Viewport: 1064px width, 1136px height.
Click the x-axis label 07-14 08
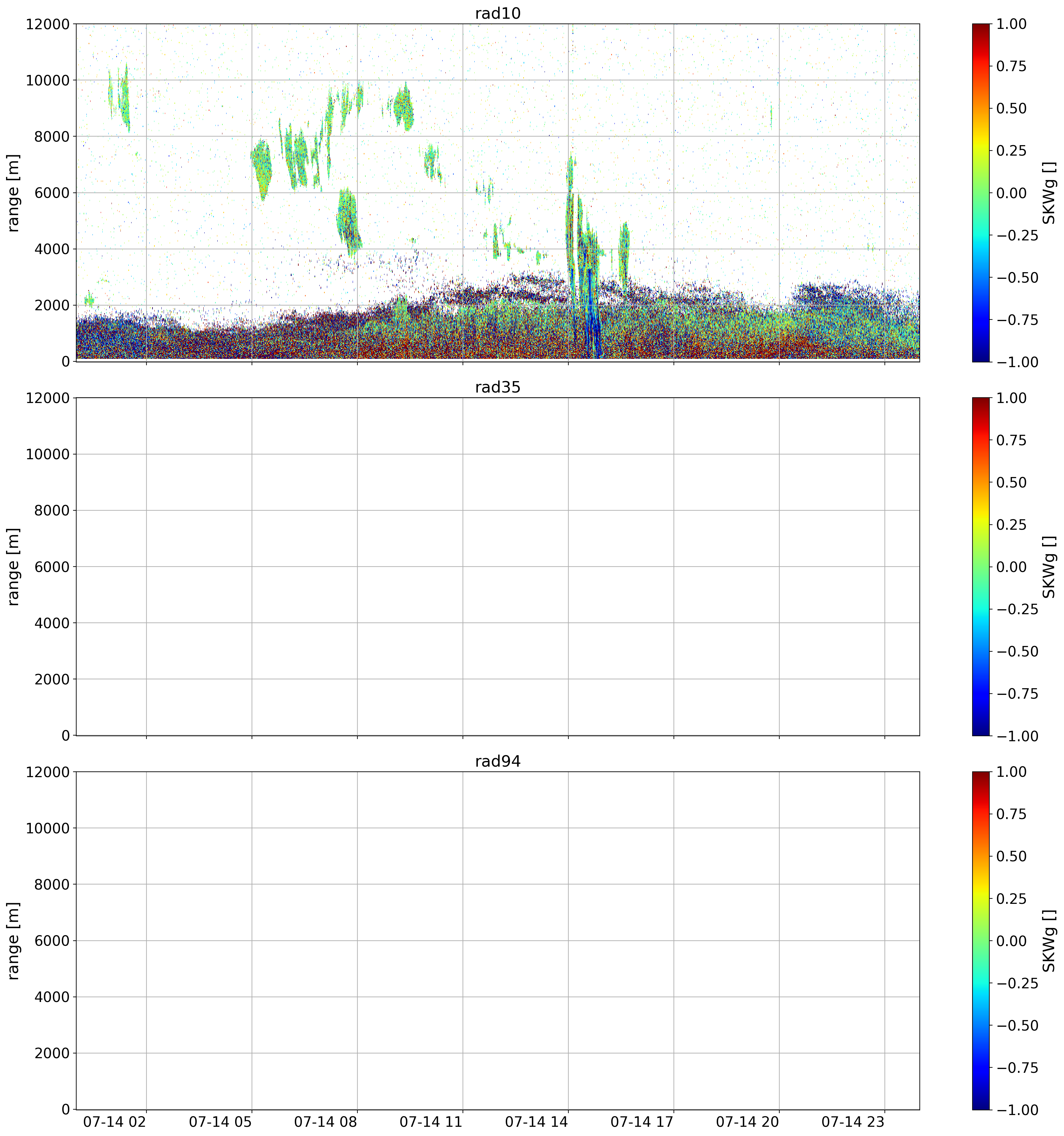pyautogui.click(x=325, y=1122)
